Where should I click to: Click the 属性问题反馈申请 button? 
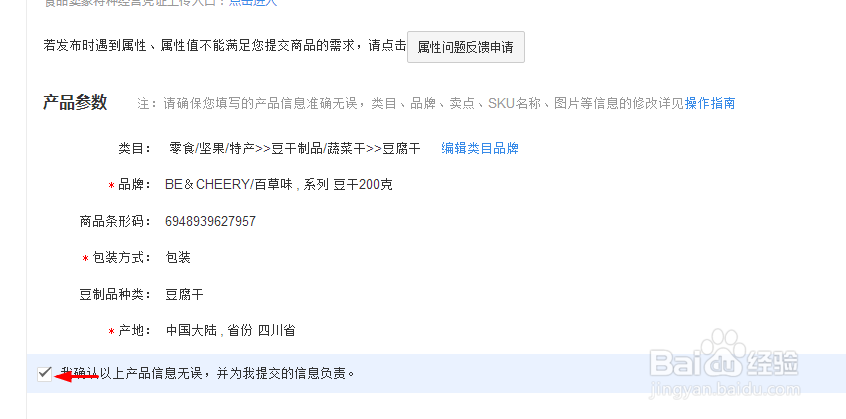pyautogui.click(x=466, y=47)
